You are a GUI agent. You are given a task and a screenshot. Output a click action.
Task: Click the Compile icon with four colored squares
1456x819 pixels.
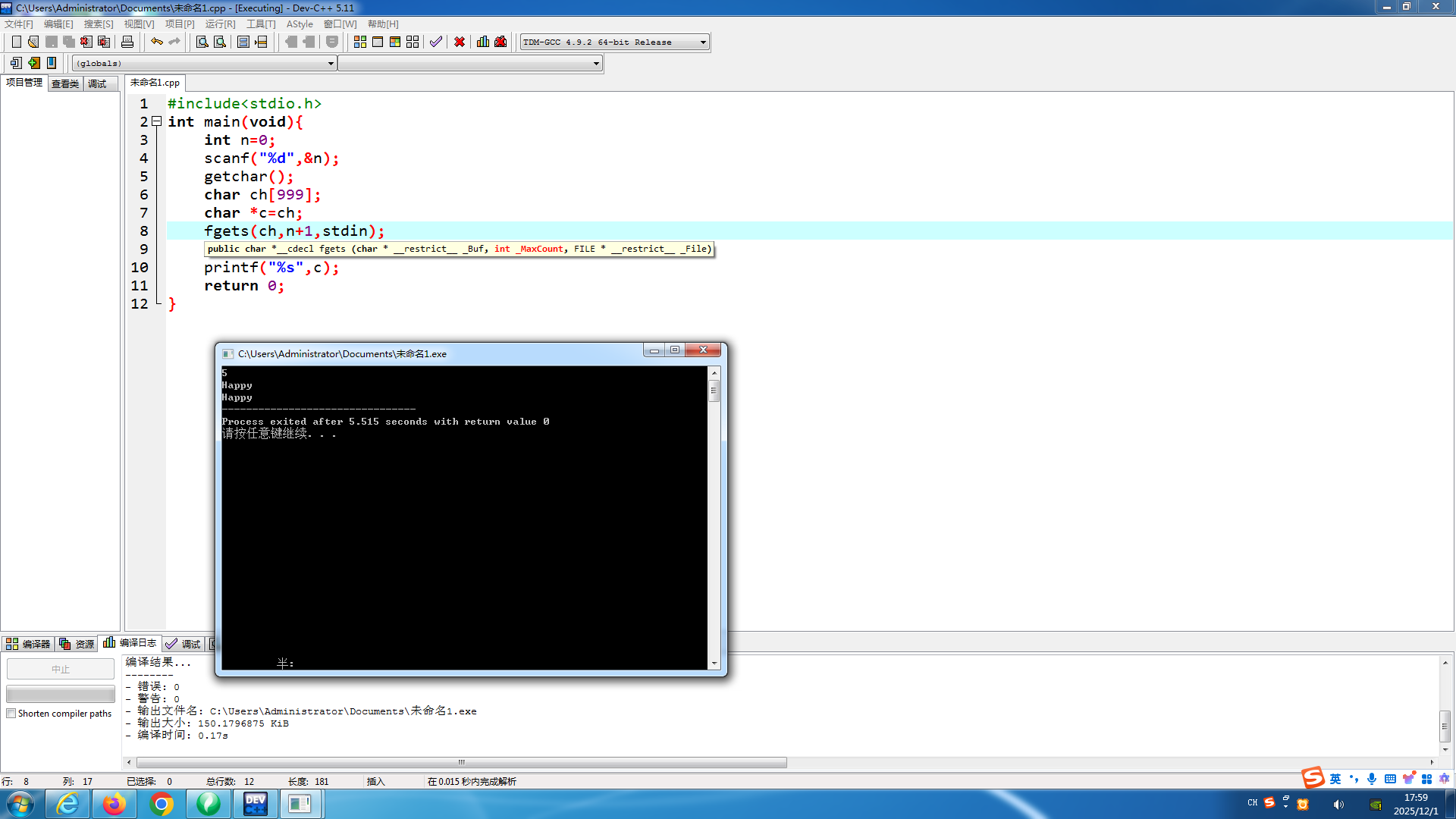click(360, 42)
